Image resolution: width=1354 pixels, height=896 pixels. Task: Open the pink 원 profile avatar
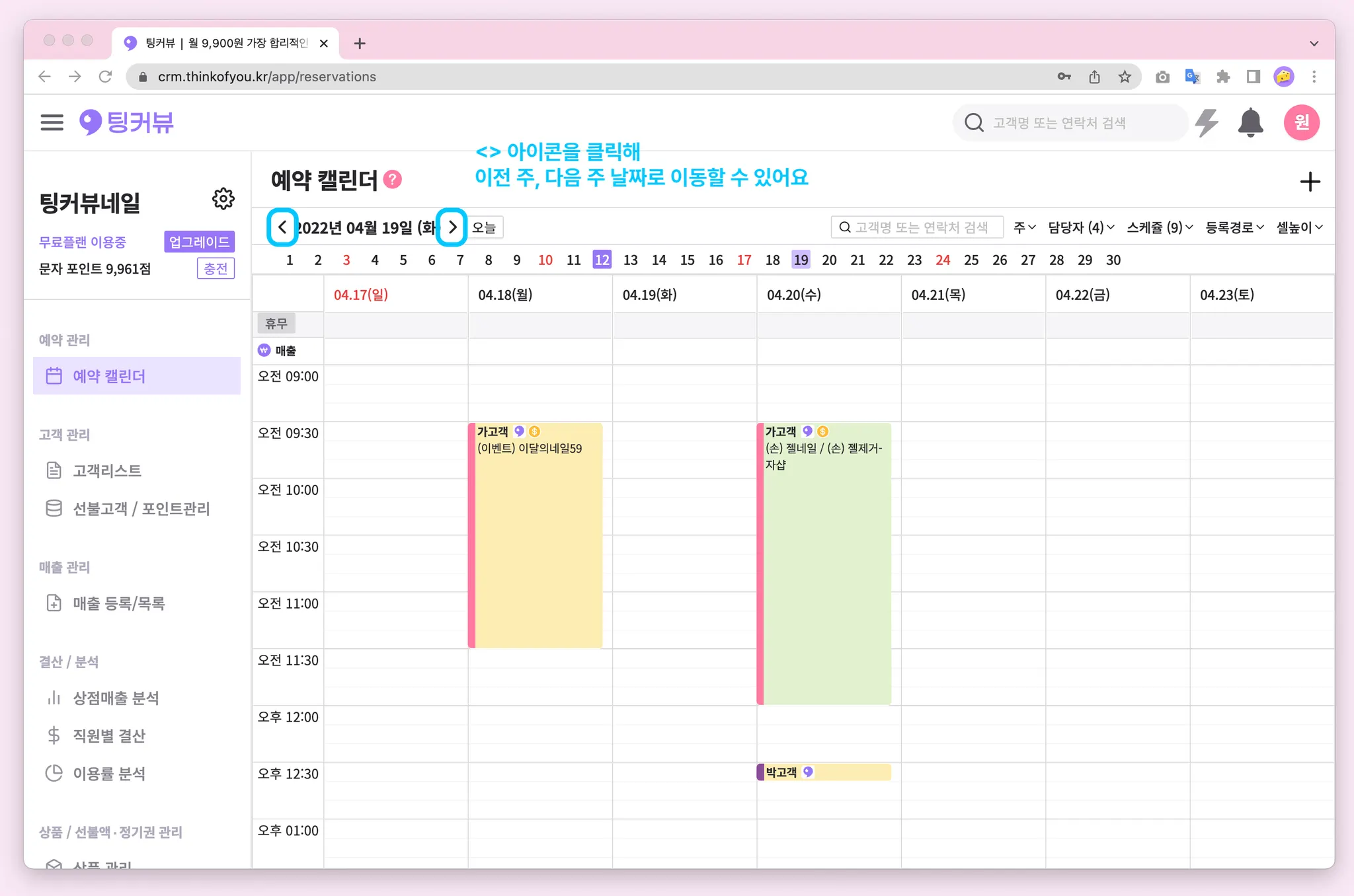(x=1300, y=123)
